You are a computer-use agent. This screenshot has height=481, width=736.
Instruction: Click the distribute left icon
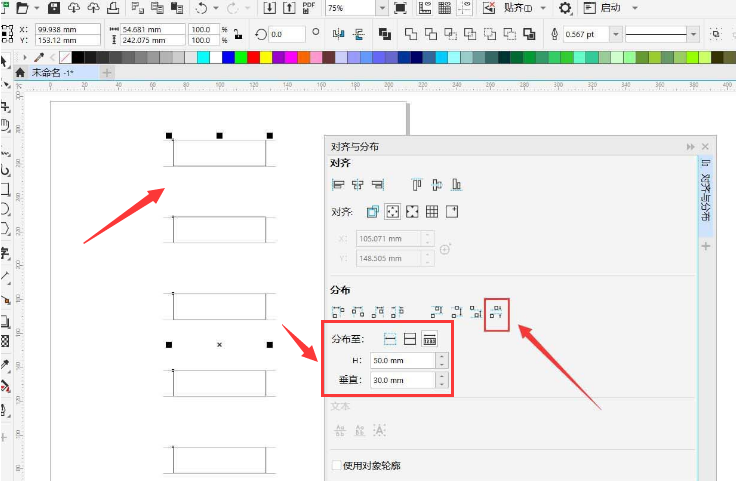point(337,313)
